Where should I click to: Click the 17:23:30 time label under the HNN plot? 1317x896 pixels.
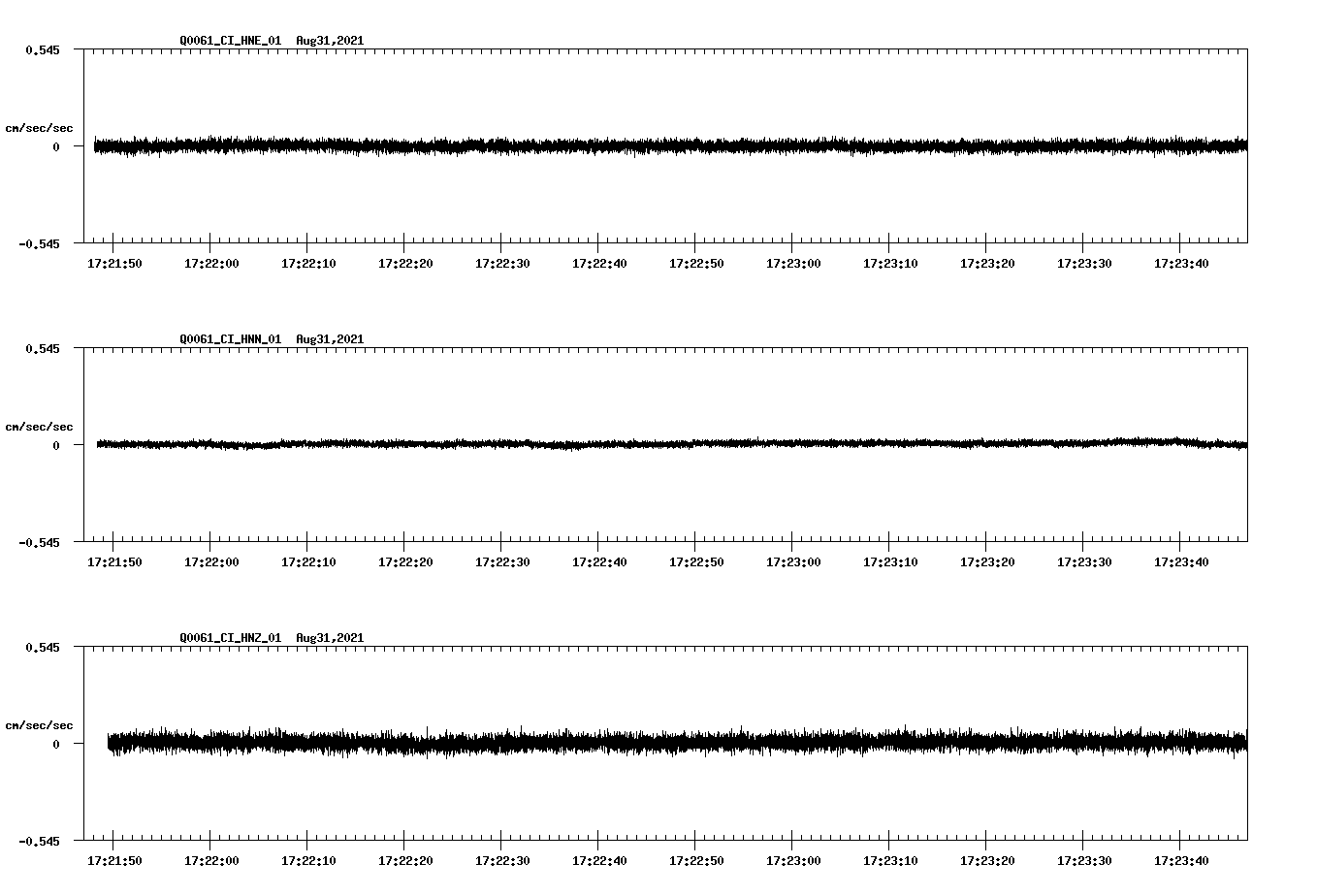(x=1084, y=562)
